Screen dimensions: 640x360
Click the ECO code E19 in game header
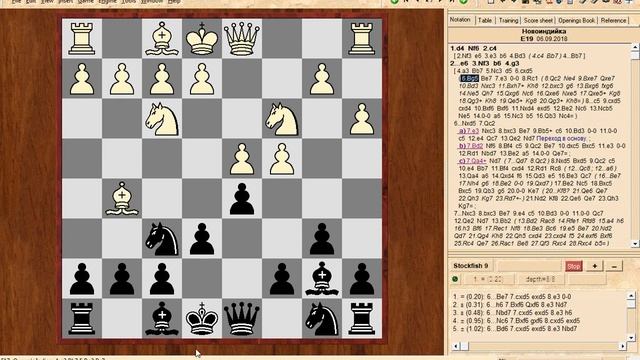(528, 39)
